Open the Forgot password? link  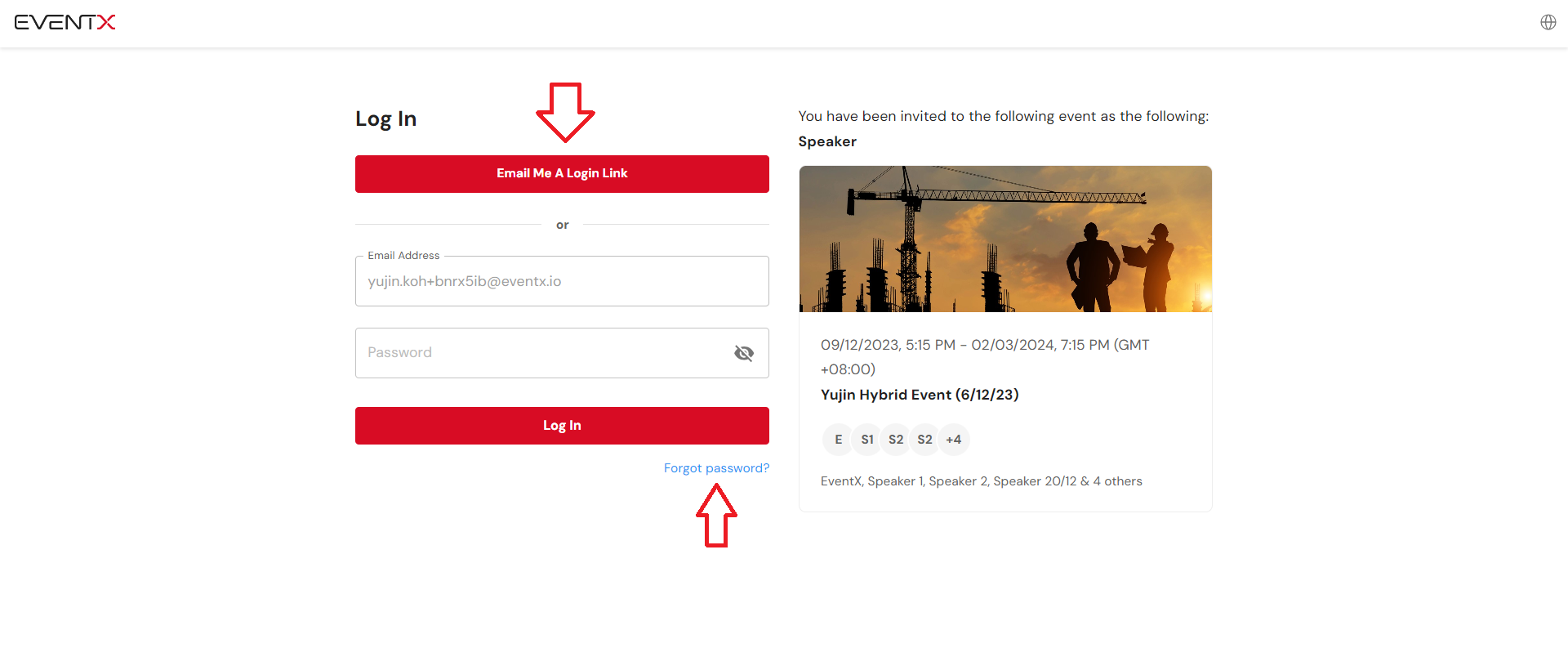pos(716,468)
